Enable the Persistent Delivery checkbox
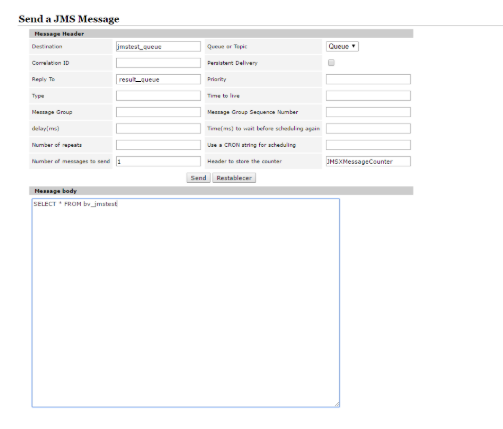 coord(331,63)
